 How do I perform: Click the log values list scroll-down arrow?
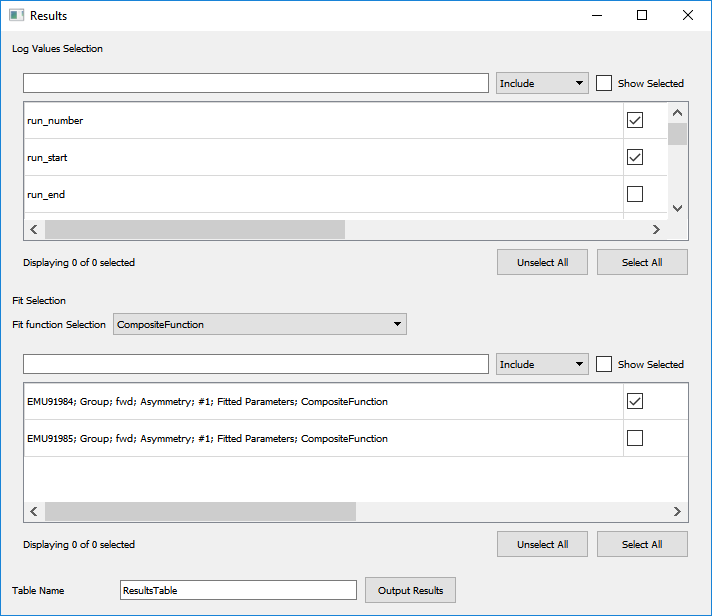677,208
